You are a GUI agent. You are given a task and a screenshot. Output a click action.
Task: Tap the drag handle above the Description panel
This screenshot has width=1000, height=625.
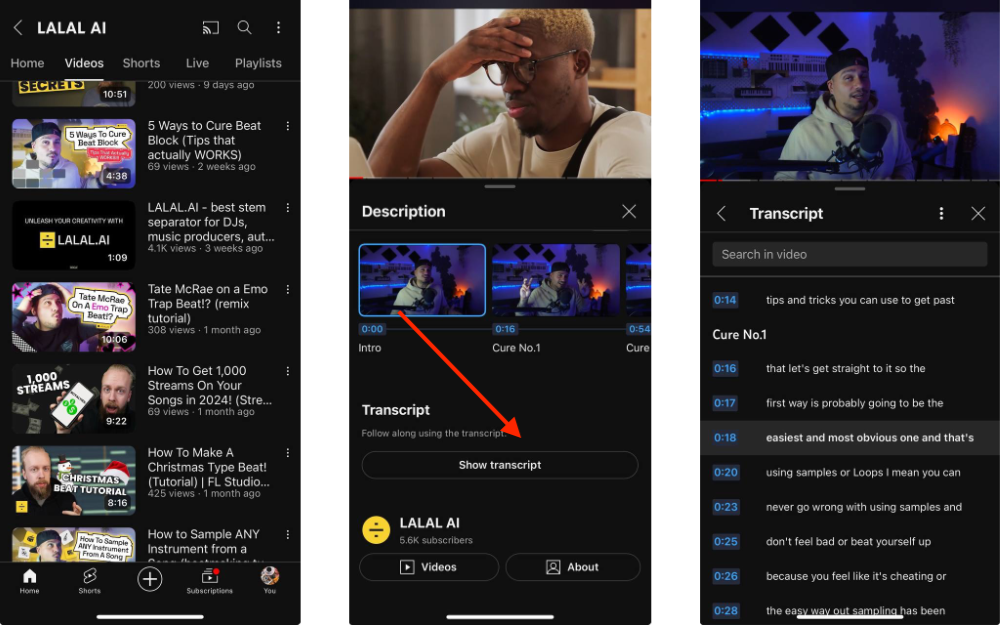(x=500, y=187)
